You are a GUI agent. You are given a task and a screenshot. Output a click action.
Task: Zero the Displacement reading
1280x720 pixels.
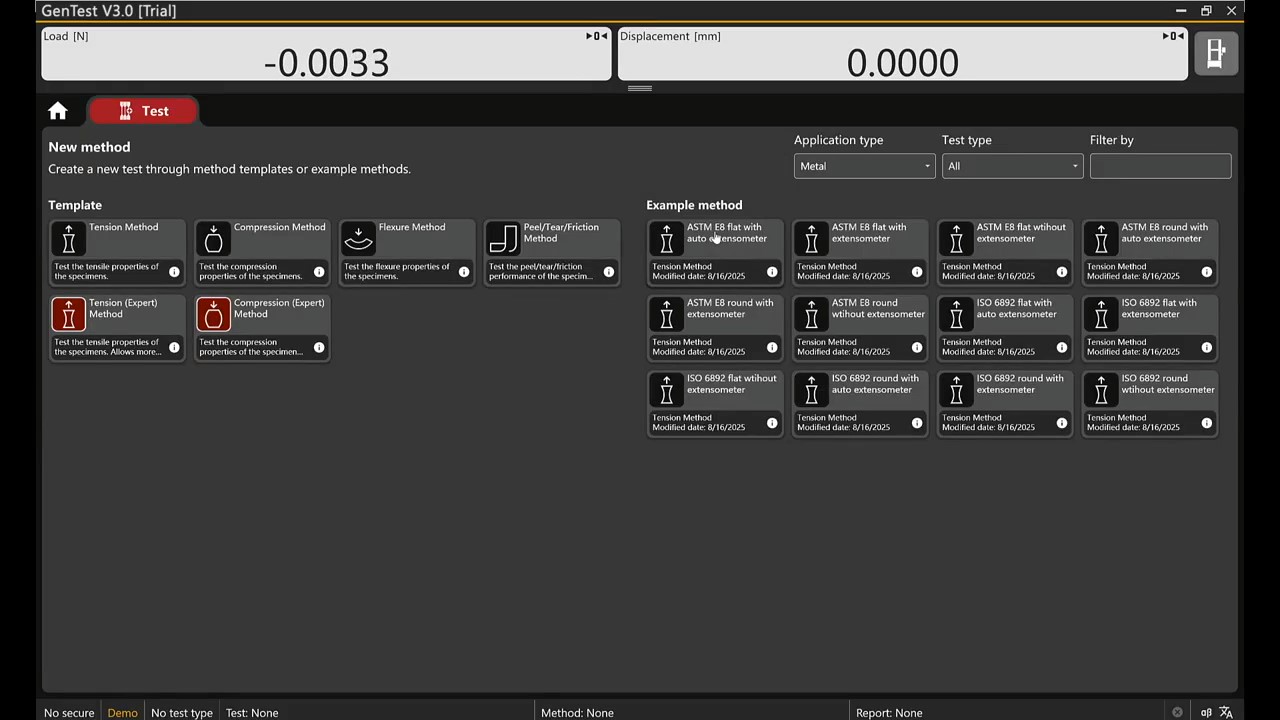click(x=1172, y=36)
